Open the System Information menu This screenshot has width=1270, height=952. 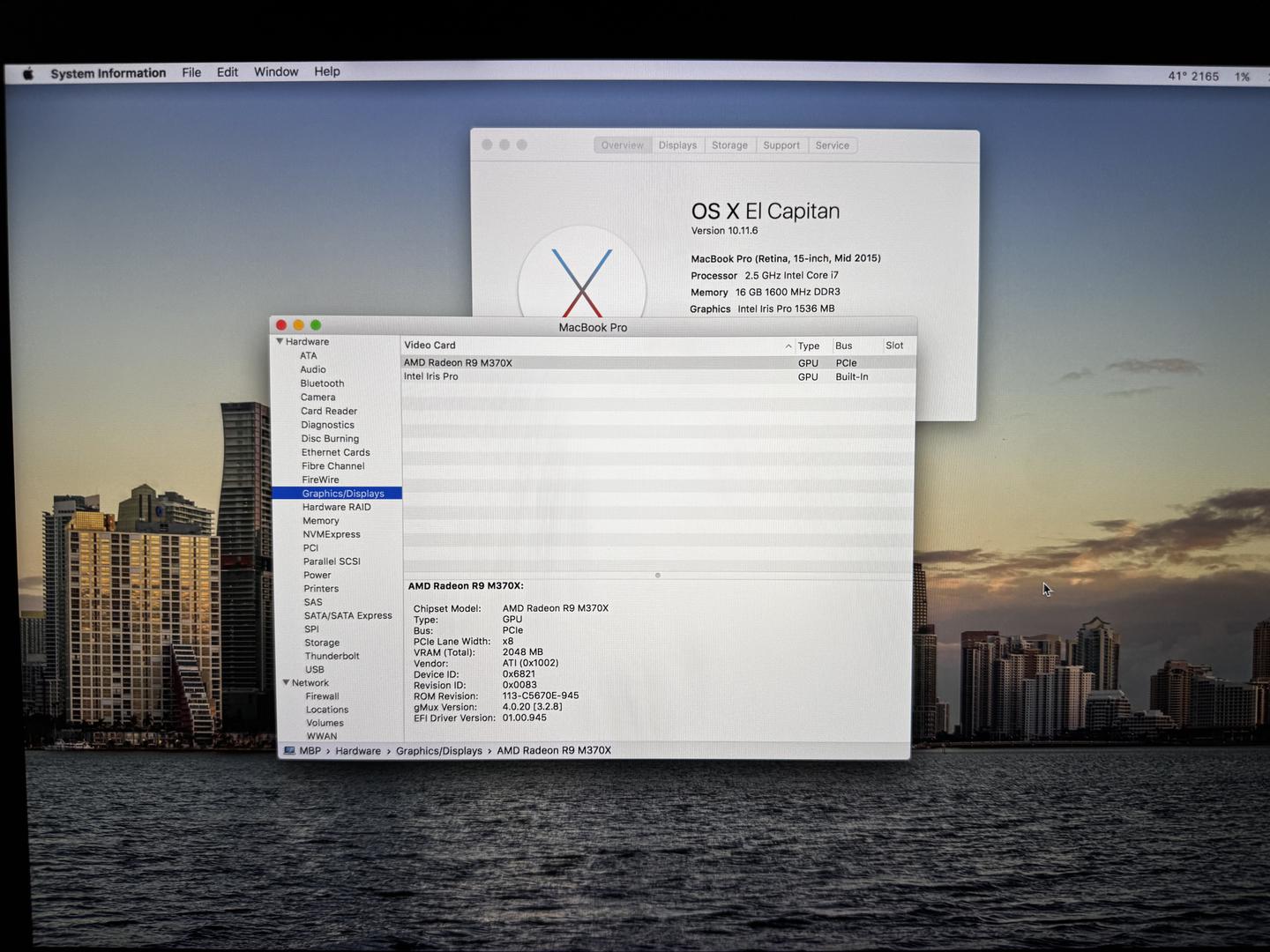tap(108, 73)
